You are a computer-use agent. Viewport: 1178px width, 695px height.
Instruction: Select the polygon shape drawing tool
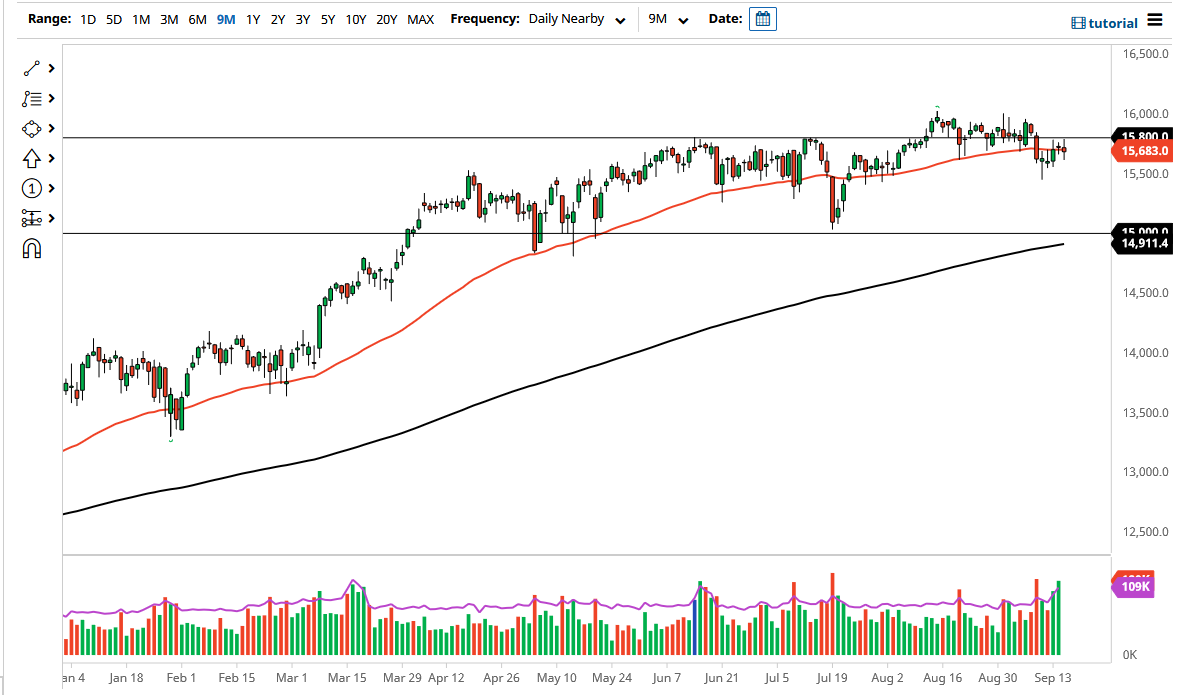(x=30, y=128)
